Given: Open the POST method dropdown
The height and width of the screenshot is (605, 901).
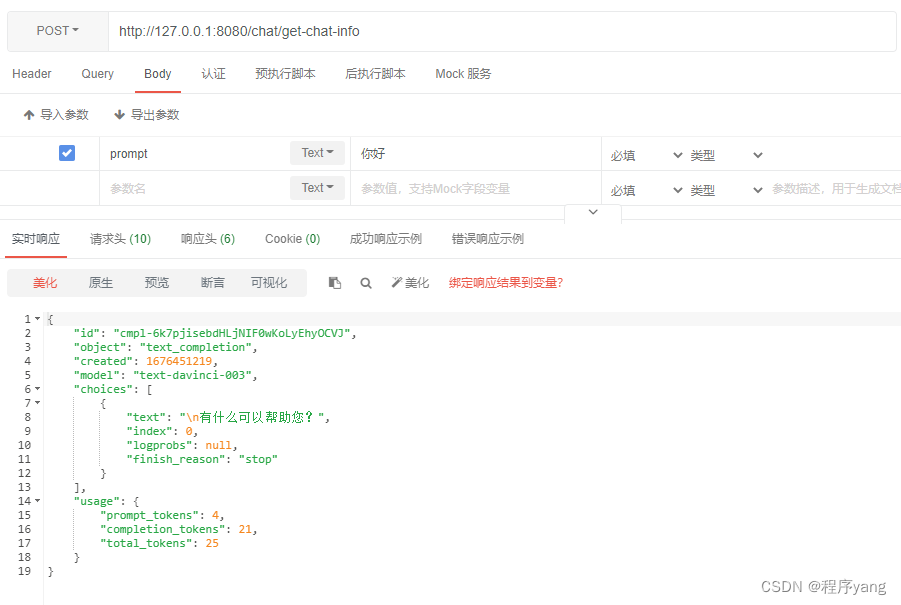Looking at the screenshot, I should 57,31.
